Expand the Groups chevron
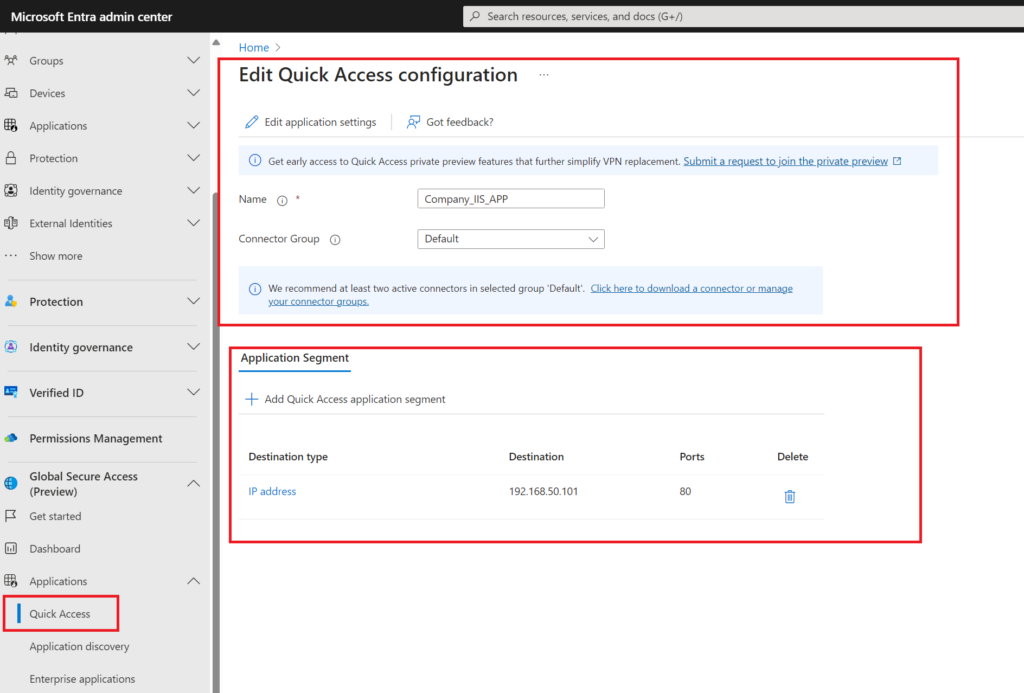Screen dimensions: 1024x693 pos(193,60)
